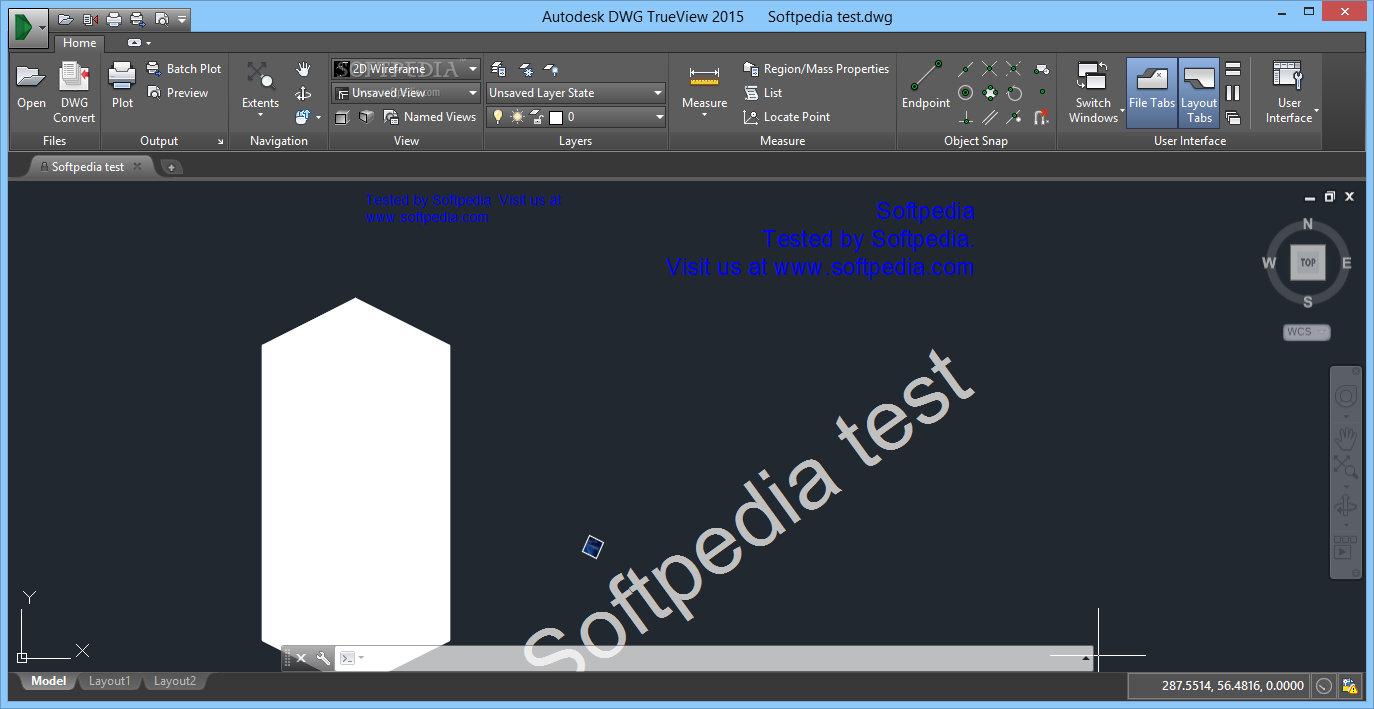Toggle layer 0 freeze sun icon
Image resolution: width=1374 pixels, height=709 pixels.
pos(517,117)
